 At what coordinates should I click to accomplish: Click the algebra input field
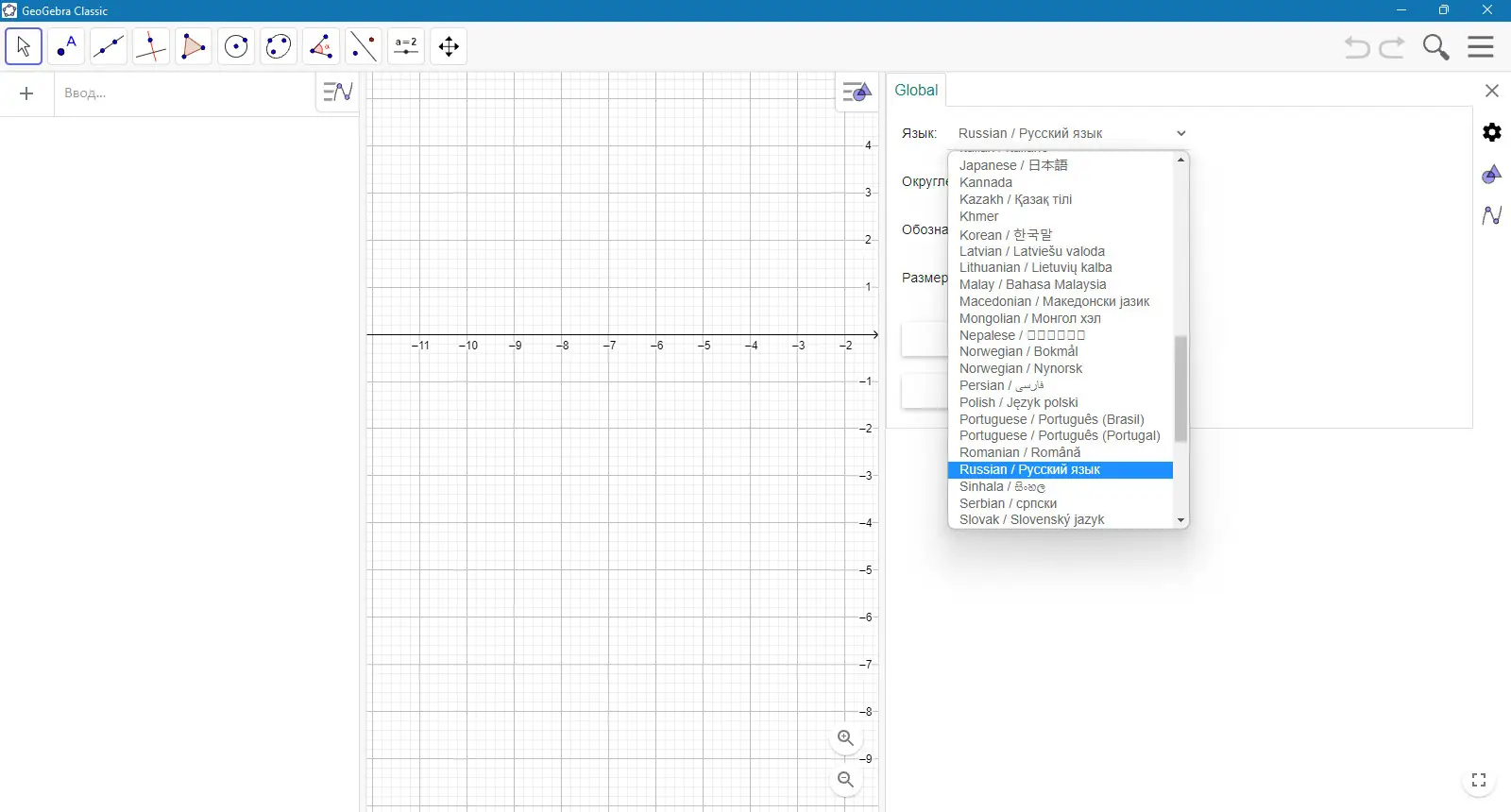pyautogui.click(x=184, y=93)
